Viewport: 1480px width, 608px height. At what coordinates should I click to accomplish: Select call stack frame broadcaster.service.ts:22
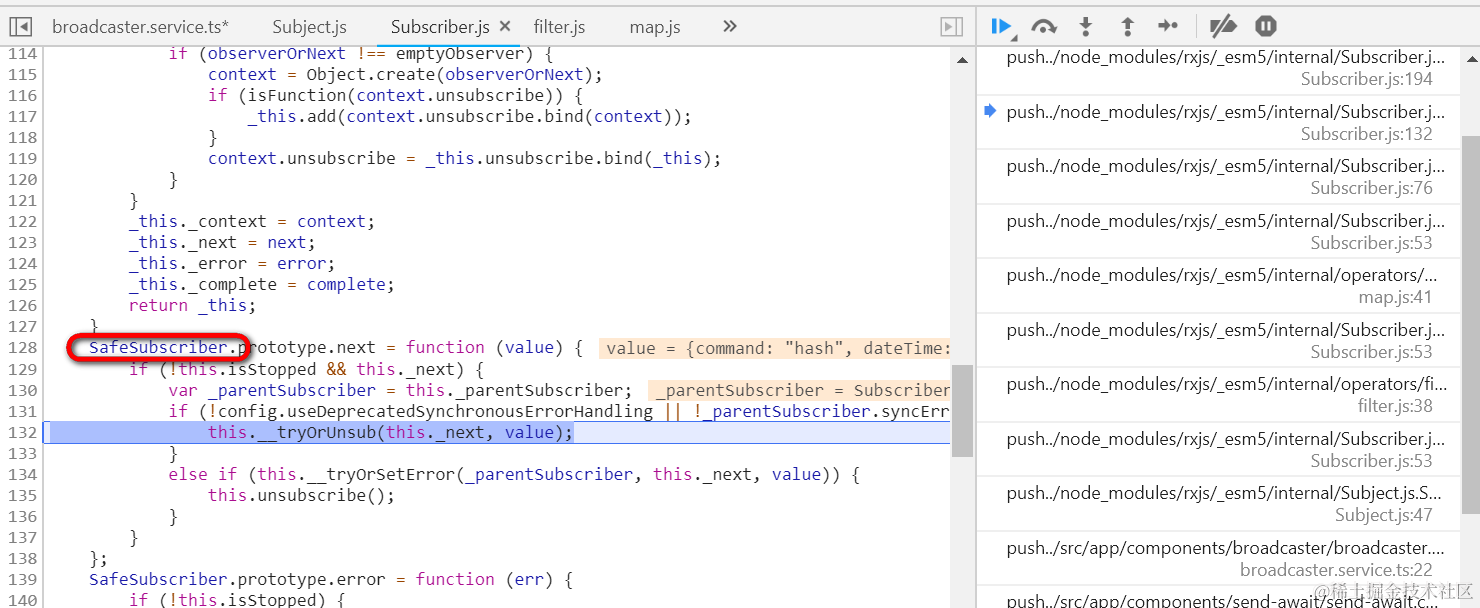pos(1218,559)
